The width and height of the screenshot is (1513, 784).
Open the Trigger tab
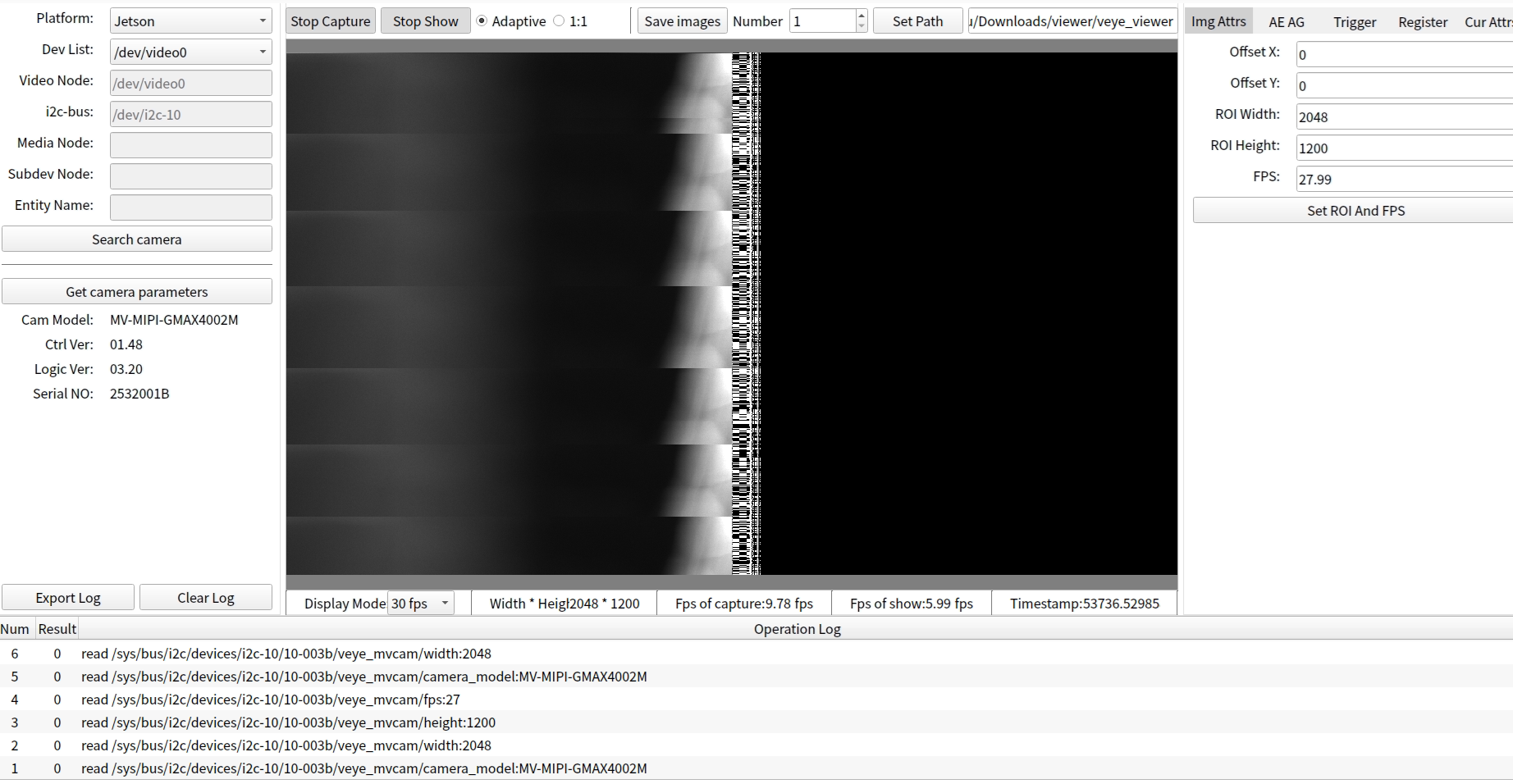(1354, 22)
